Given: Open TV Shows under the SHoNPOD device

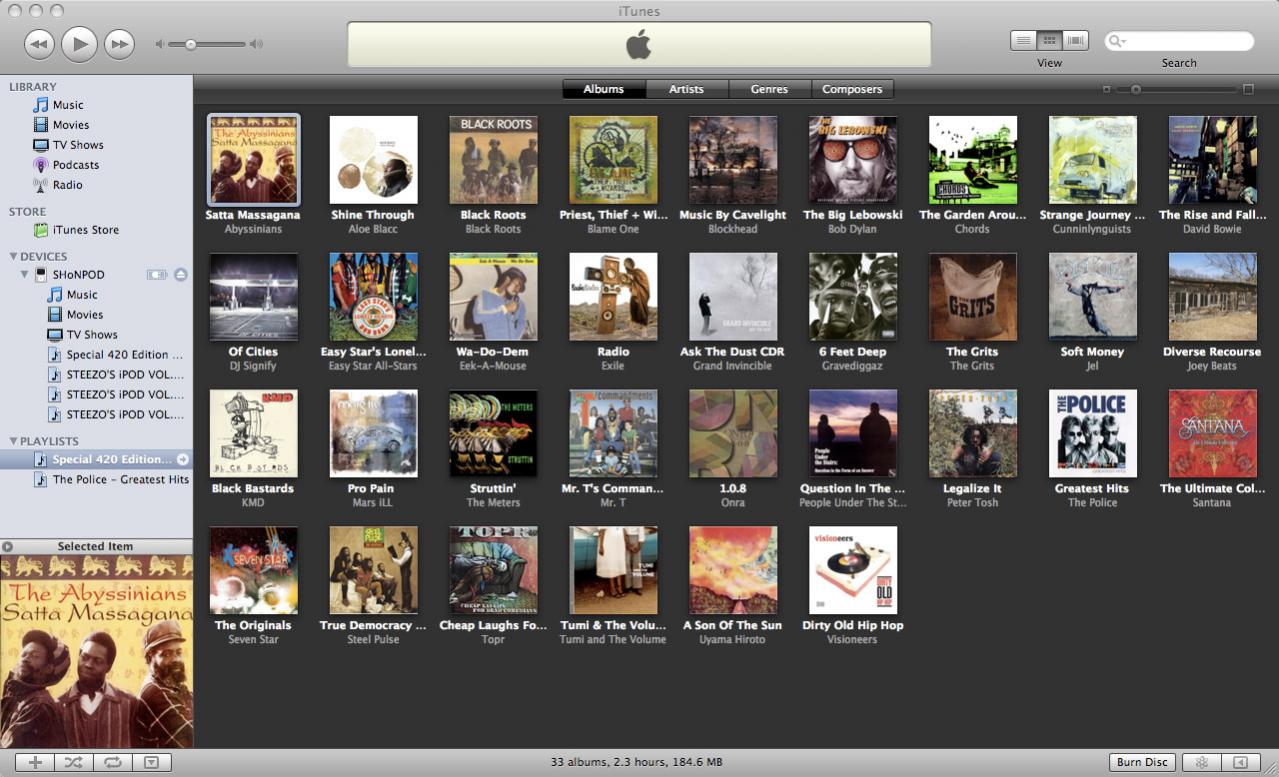Looking at the screenshot, I should click(92, 335).
